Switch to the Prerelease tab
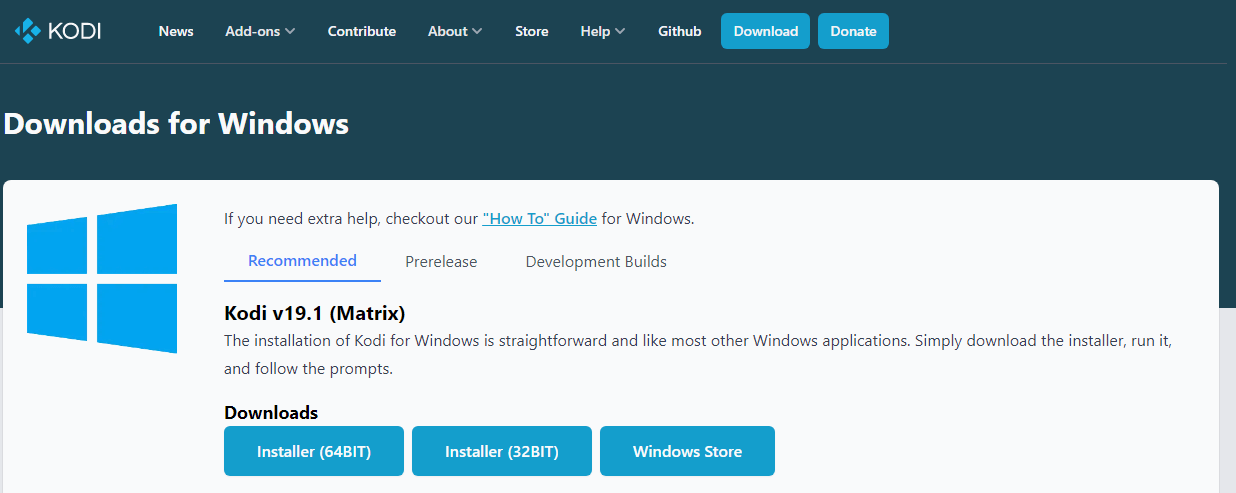The width and height of the screenshot is (1236, 493). coord(441,262)
